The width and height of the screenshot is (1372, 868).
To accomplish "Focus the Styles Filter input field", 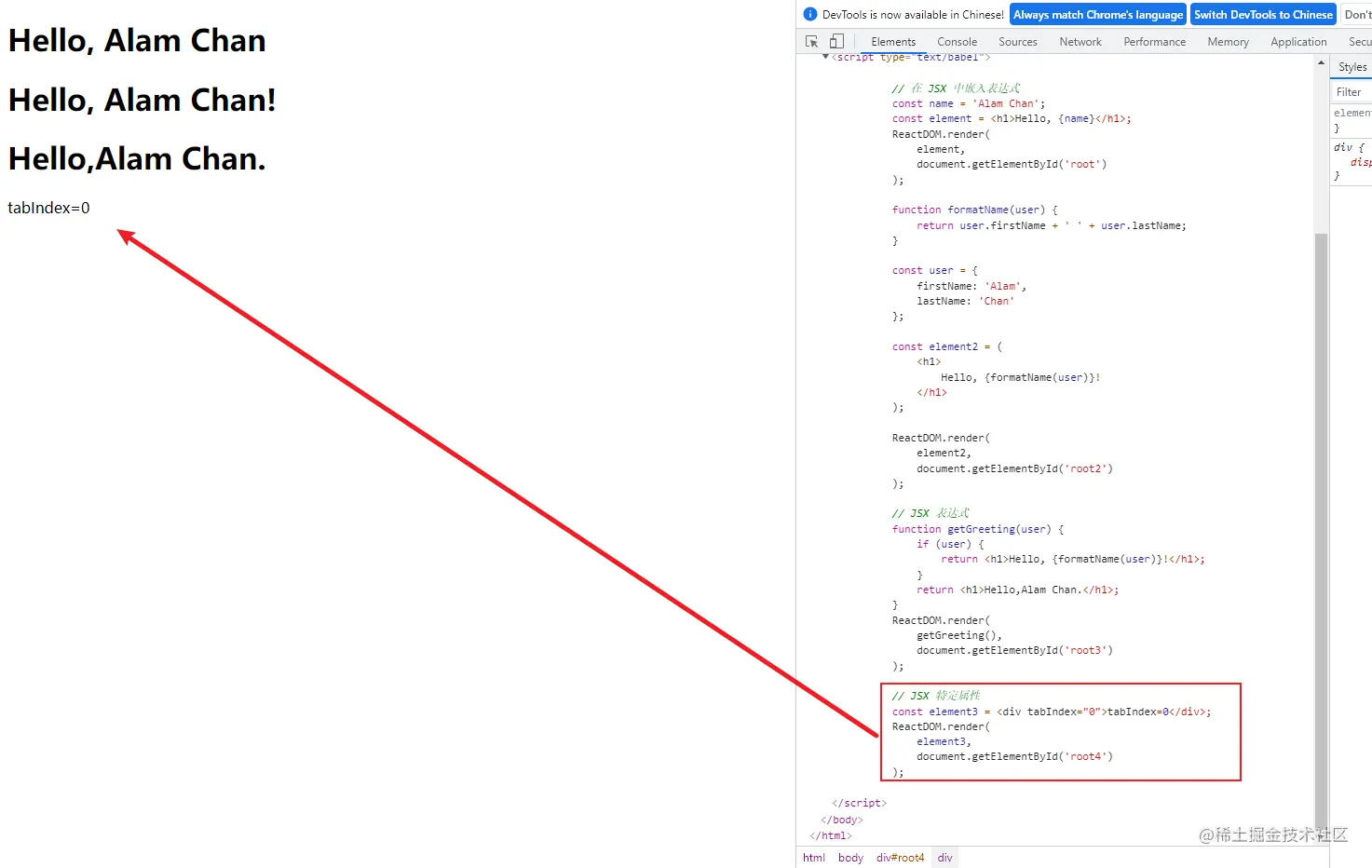I will (x=1352, y=92).
